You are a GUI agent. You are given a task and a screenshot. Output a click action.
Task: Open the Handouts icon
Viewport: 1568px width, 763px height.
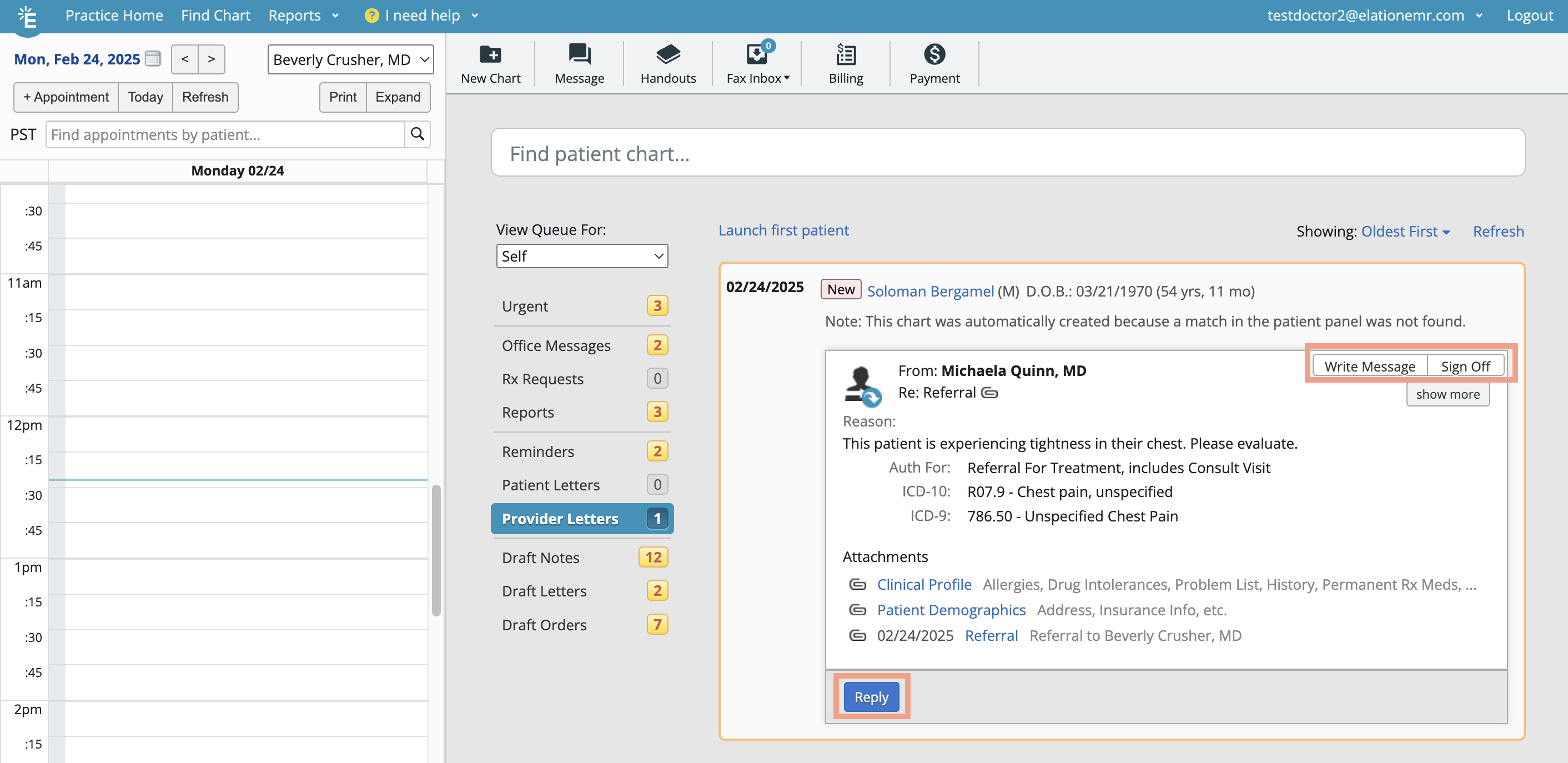[x=668, y=54]
